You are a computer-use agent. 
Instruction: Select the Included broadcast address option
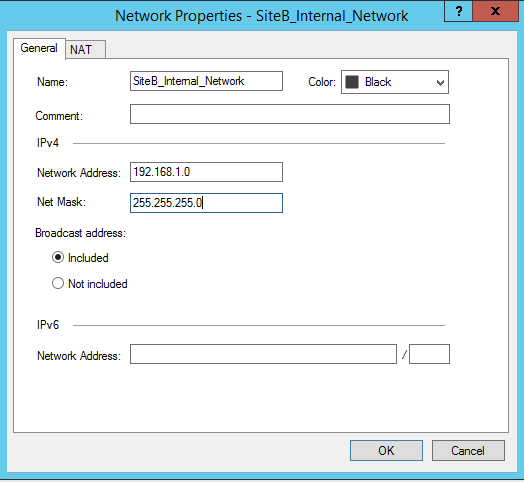tap(58, 257)
